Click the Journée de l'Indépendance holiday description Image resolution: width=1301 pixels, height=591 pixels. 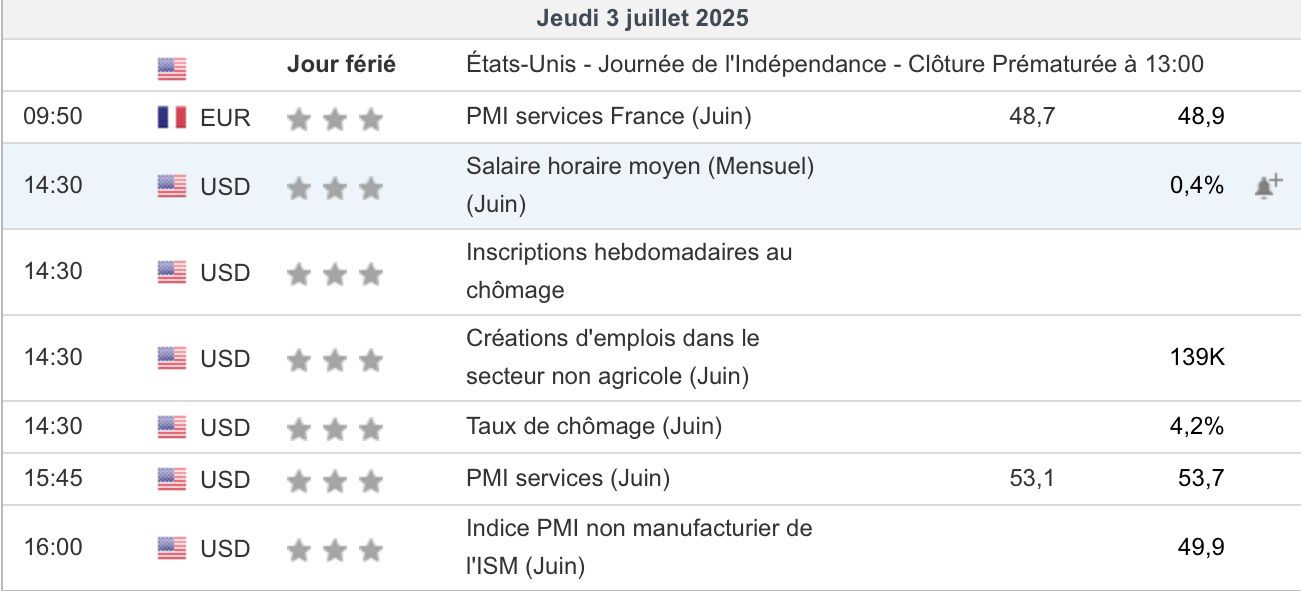pos(834,65)
